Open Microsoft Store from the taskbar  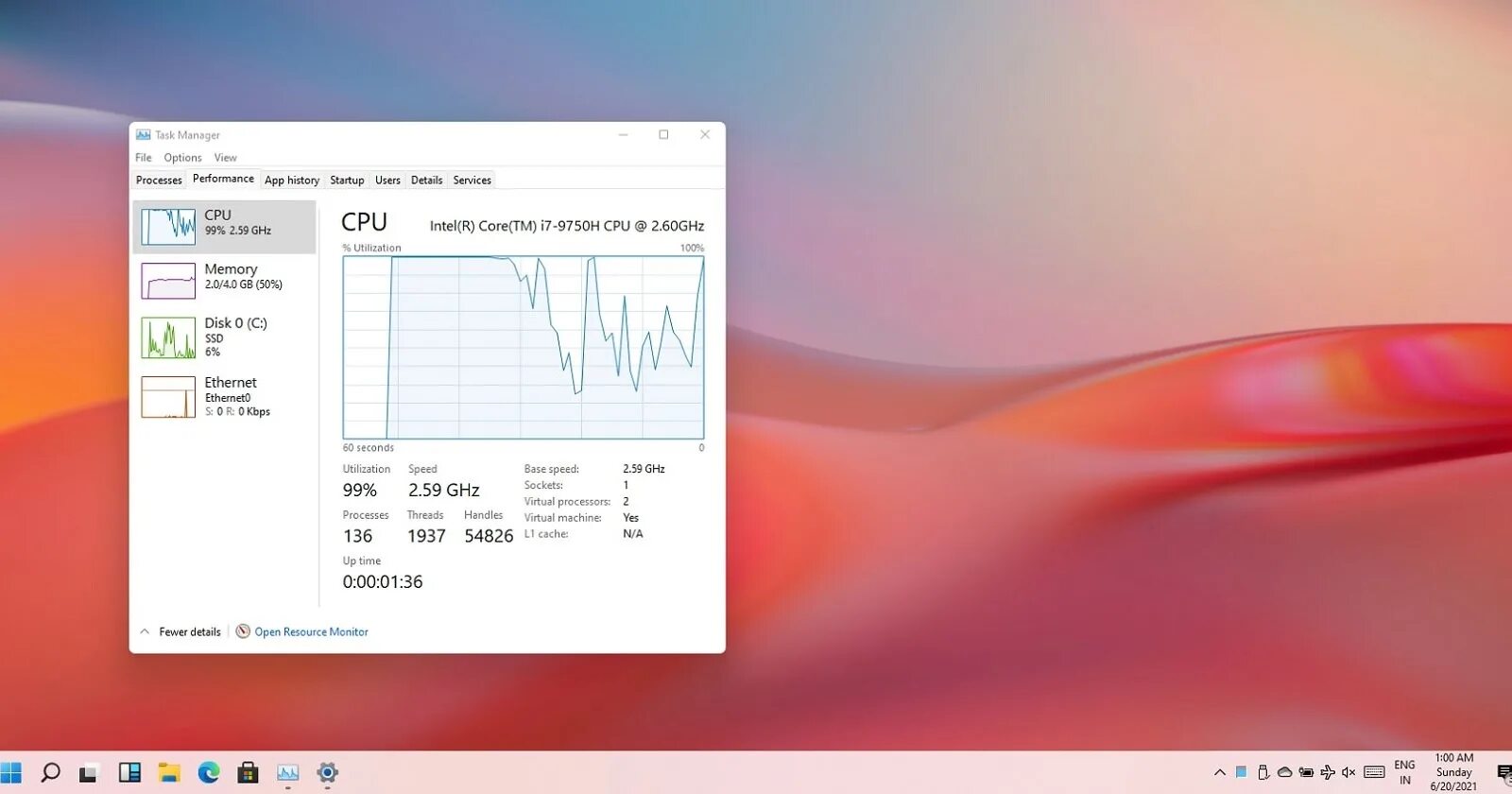click(249, 772)
